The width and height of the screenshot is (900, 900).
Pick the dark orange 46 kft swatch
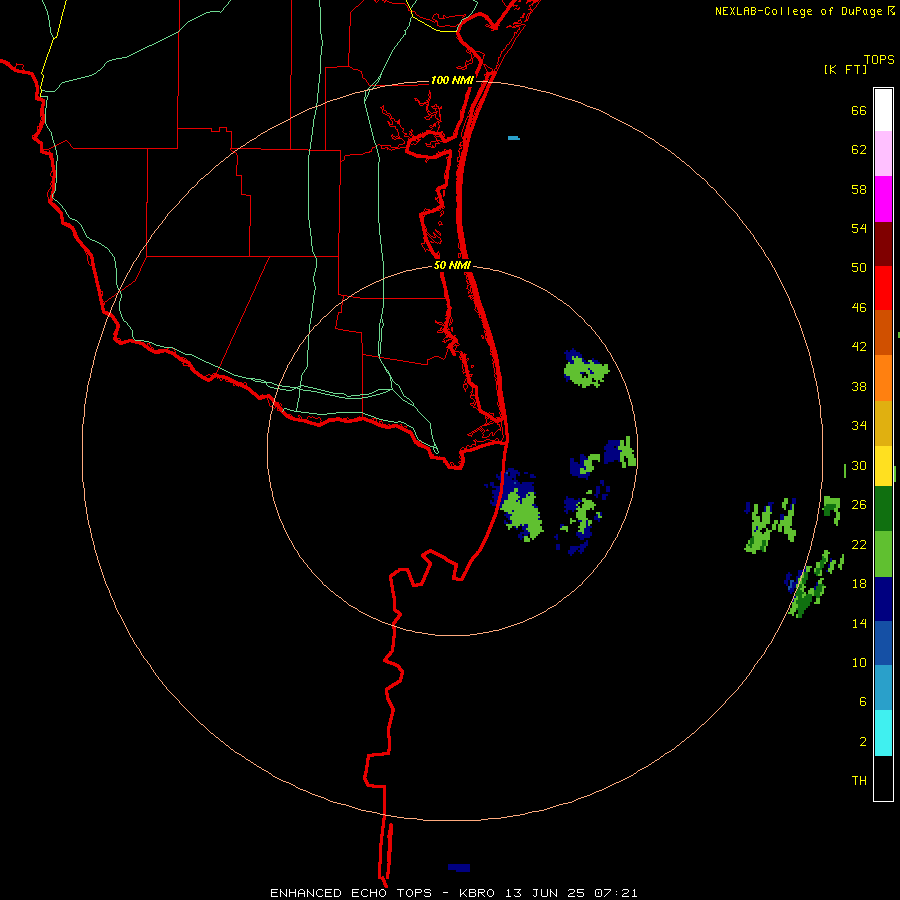point(883,332)
